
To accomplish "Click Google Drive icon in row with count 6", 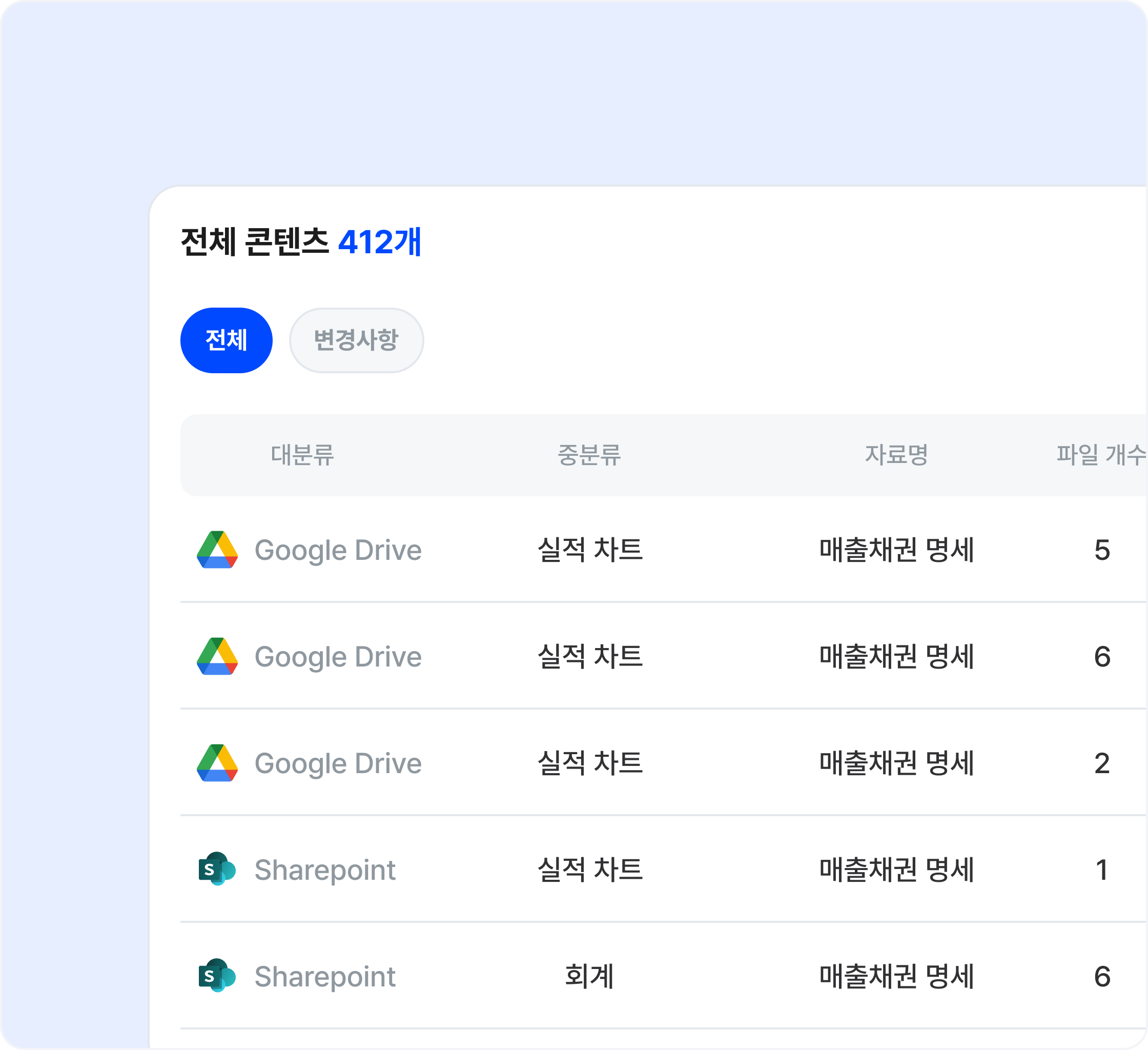I will click(217, 656).
